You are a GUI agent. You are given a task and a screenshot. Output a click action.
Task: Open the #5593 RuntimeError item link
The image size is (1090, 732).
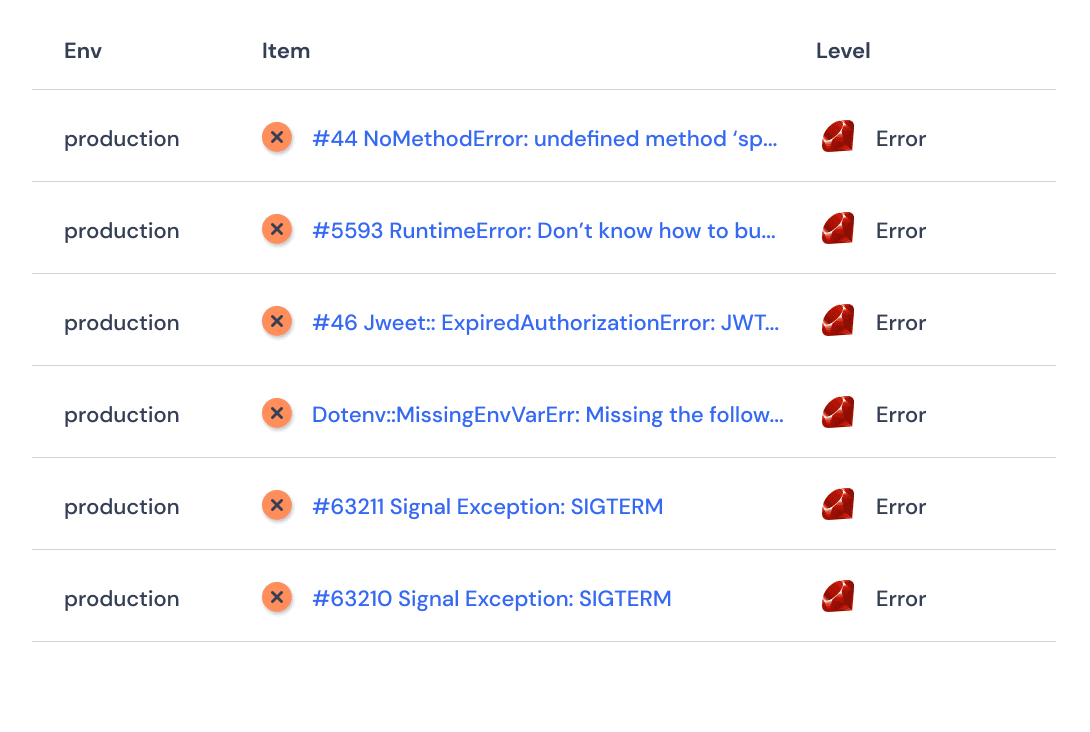(x=545, y=231)
